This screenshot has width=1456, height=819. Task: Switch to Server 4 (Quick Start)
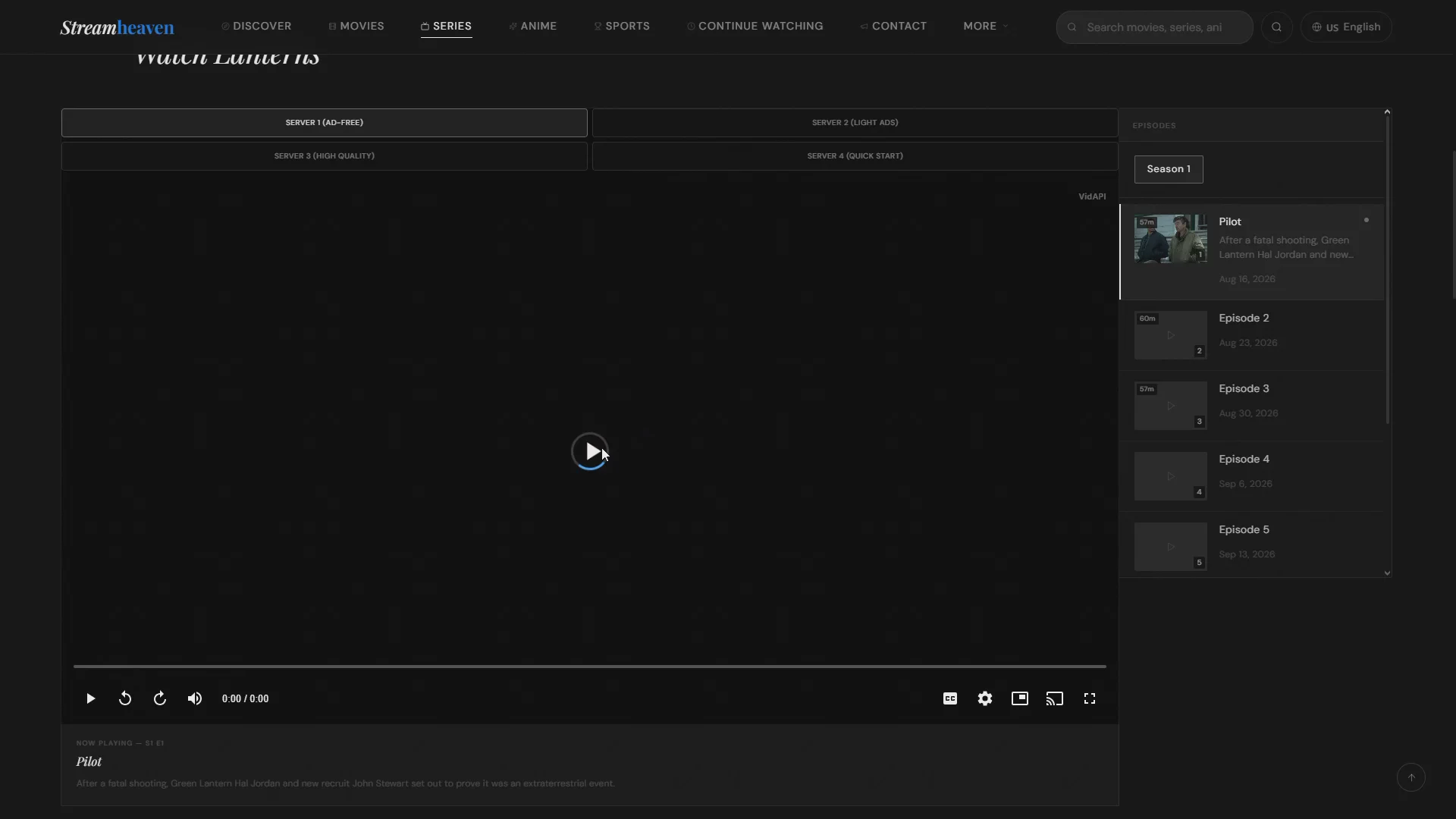tap(855, 156)
